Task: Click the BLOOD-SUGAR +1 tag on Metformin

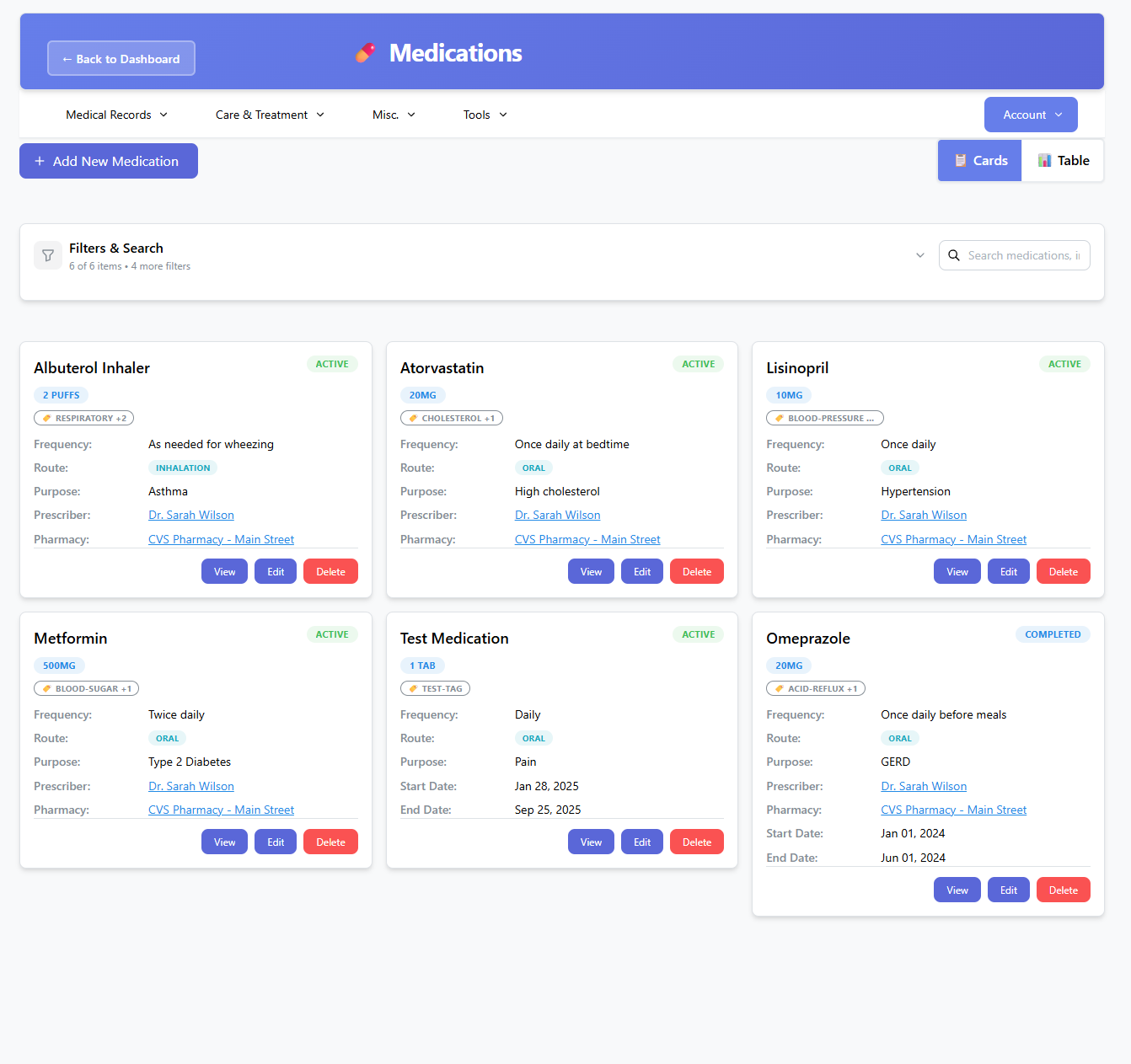Action: point(86,688)
